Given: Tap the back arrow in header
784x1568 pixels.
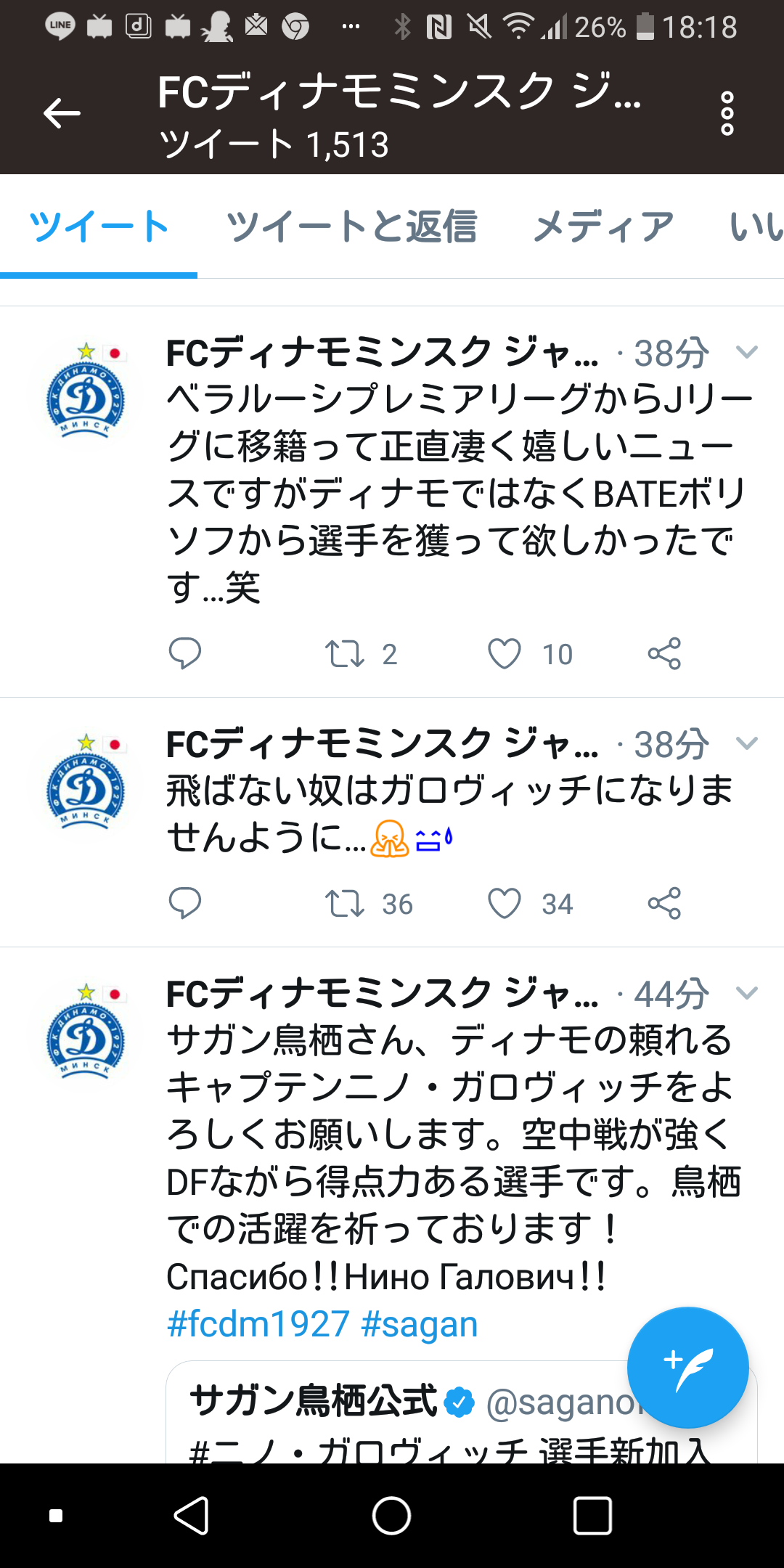Looking at the screenshot, I should 62,114.
